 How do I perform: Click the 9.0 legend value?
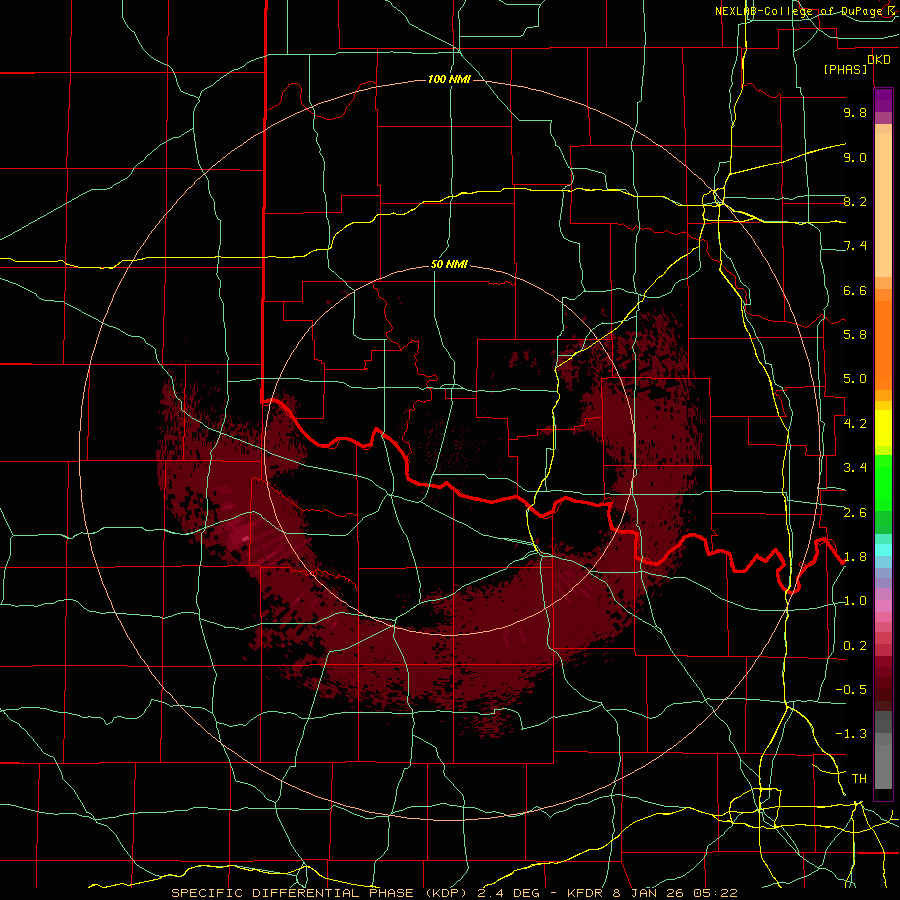[x=855, y=157]
